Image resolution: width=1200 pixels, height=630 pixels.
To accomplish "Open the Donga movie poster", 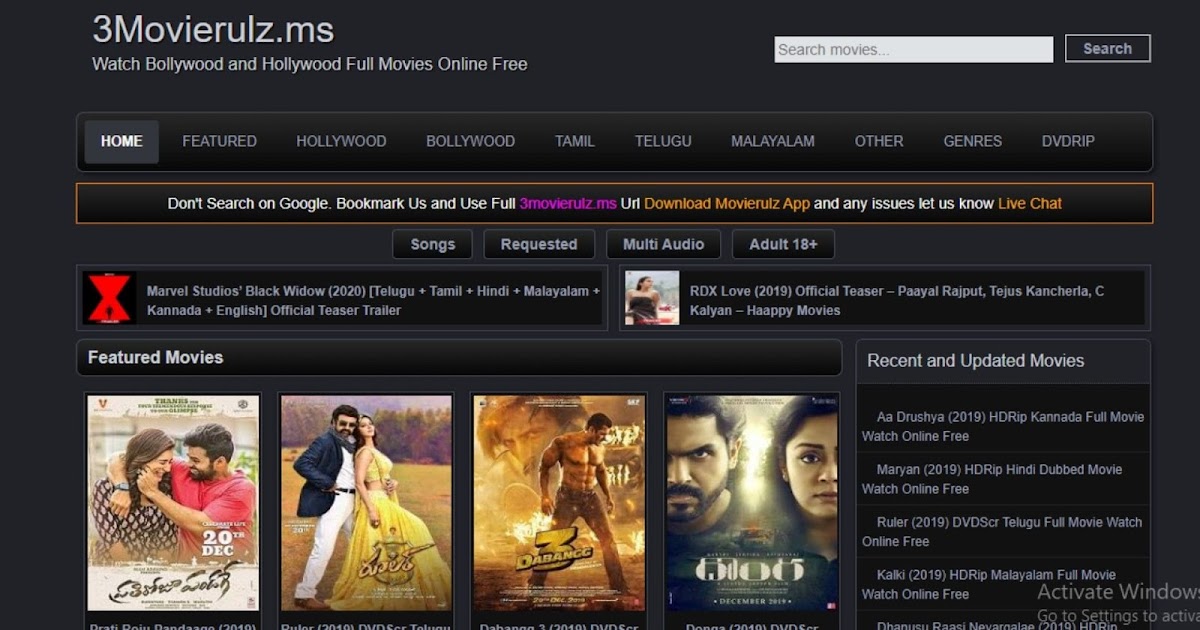I will coord(752,502).
